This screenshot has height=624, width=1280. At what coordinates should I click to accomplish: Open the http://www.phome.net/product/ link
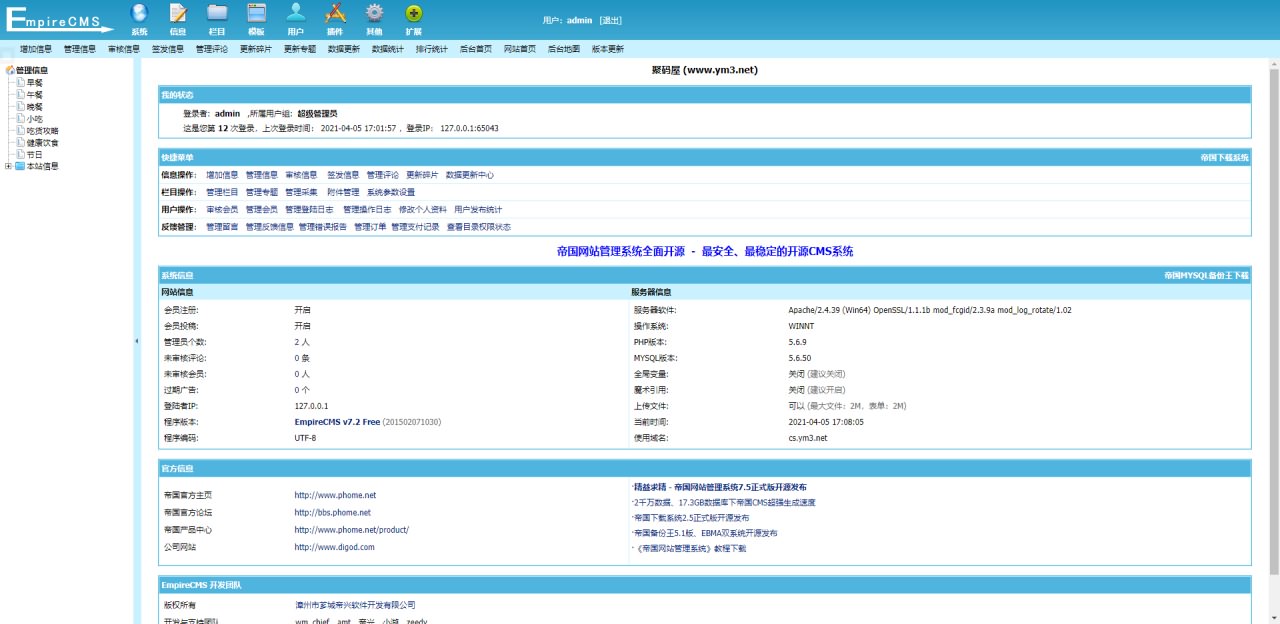coord(351,530)
